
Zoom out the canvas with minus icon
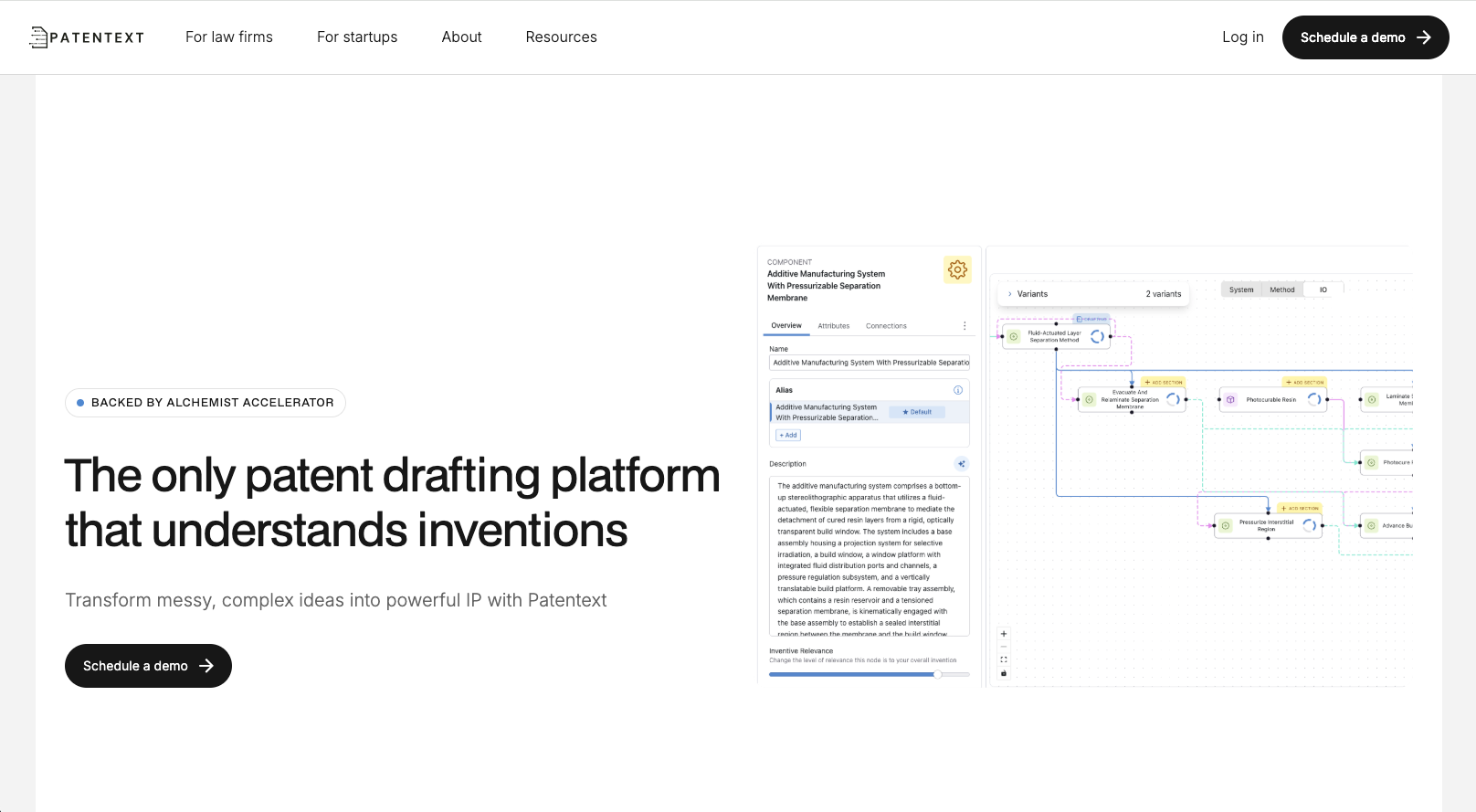click(x=1004, y=647)
